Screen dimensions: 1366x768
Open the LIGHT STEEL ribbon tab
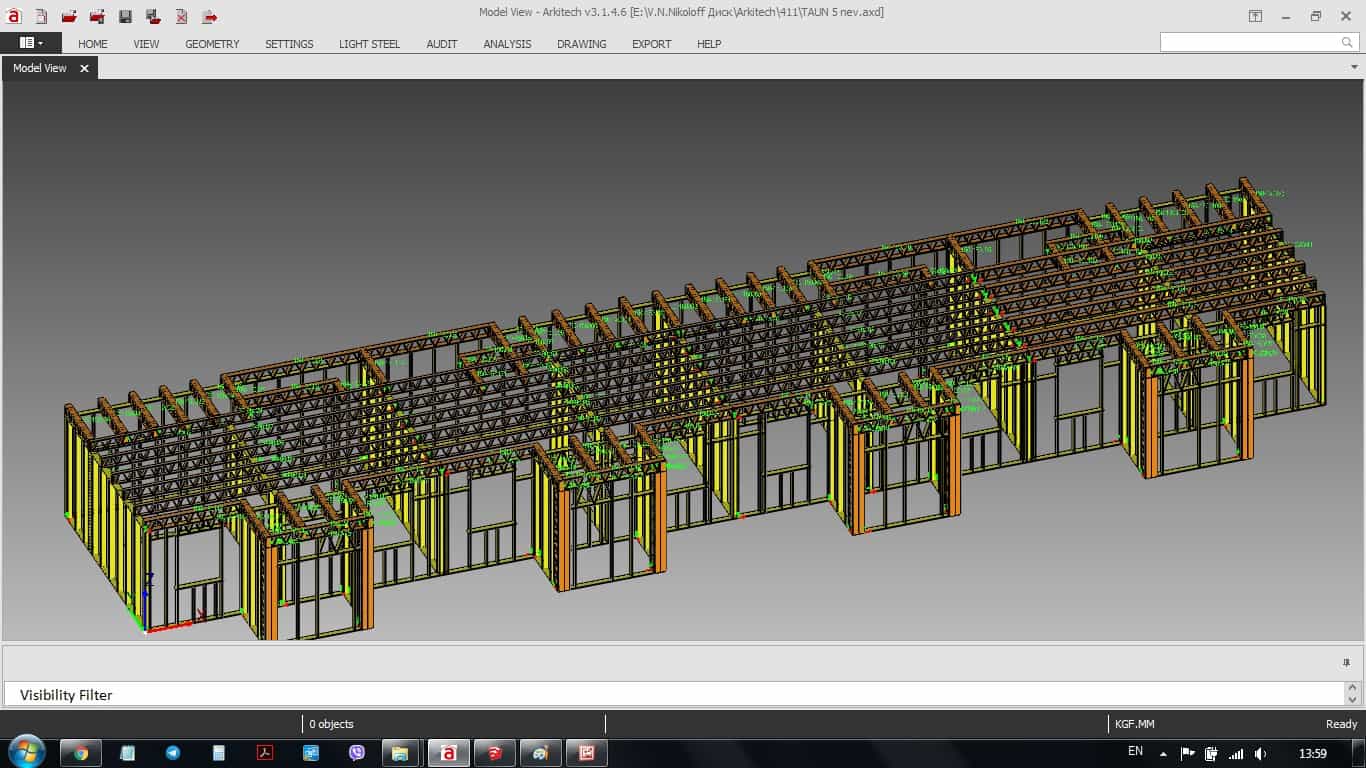click(x=369, y=44)
